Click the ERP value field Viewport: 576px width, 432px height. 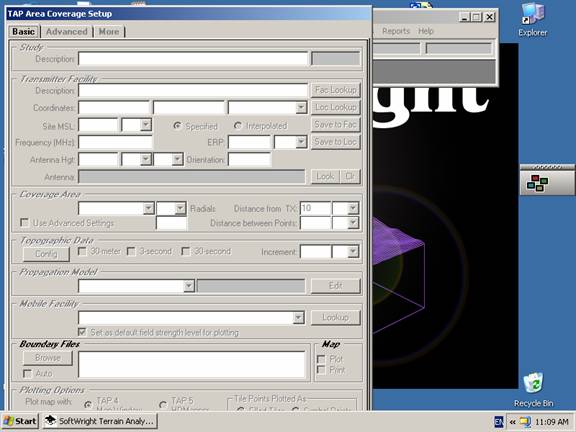pos(249,142)
